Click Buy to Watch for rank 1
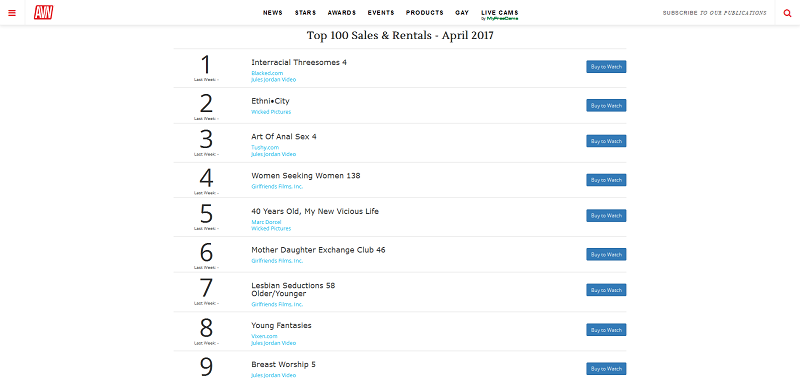 pos(606,67)
